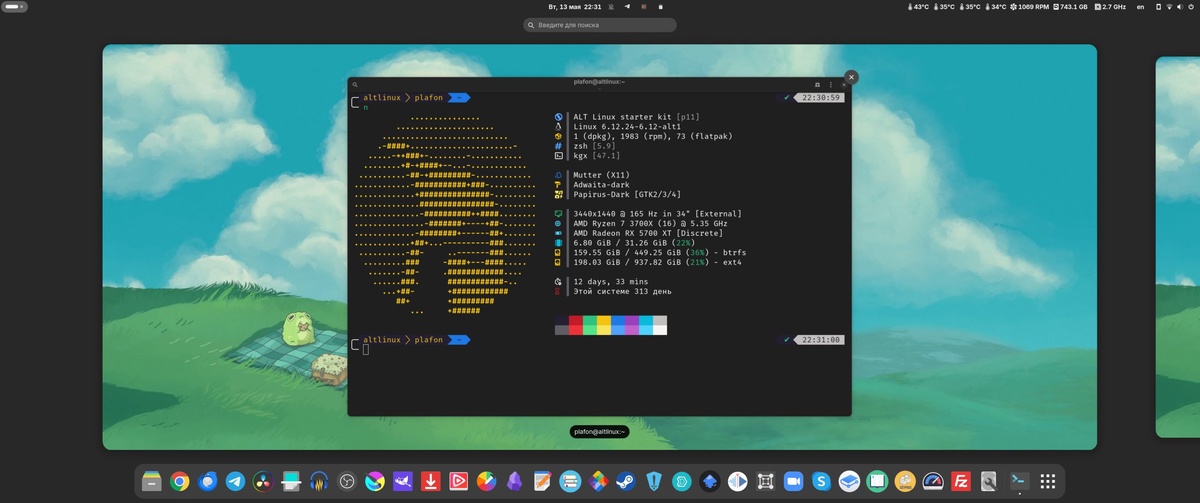1200x503 pixels.
Task: Click the plafon@altlinux:~ terminal title
Action: click(x=599, y=82)
